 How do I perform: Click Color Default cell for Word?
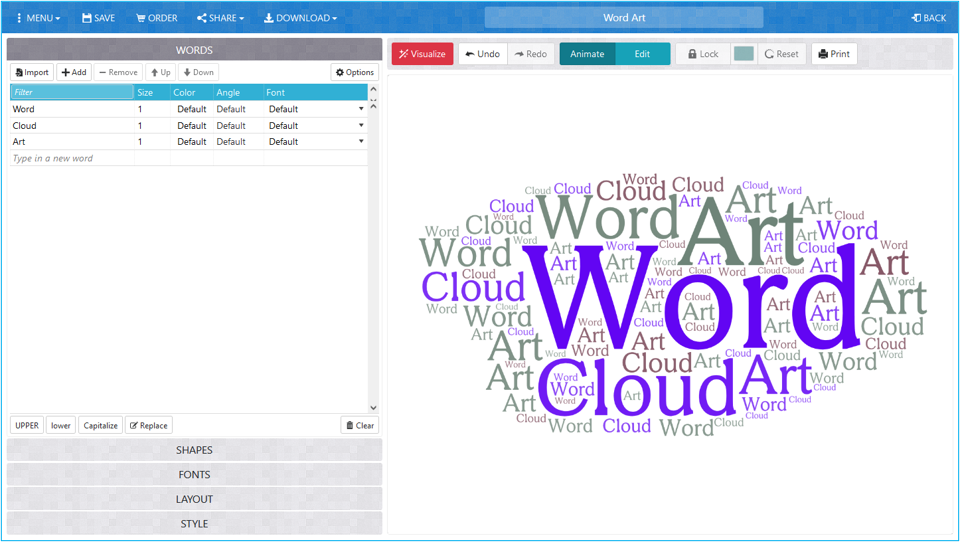[x=192, y=109]
